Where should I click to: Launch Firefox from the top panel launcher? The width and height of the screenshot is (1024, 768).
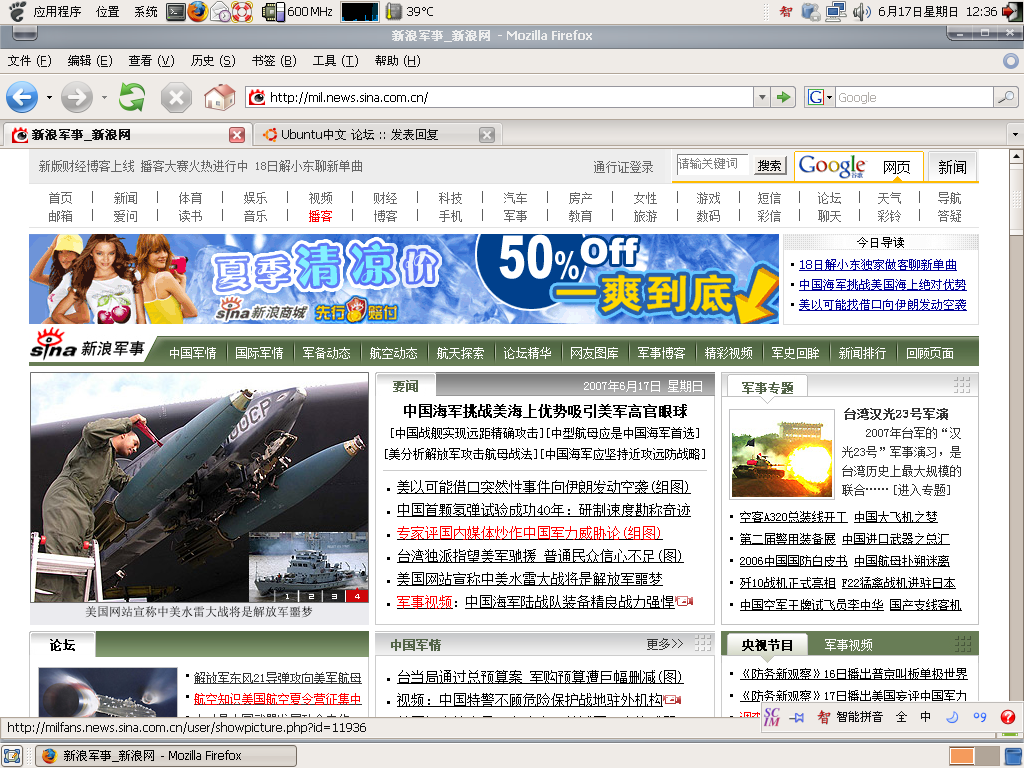[x=197, y=11]
